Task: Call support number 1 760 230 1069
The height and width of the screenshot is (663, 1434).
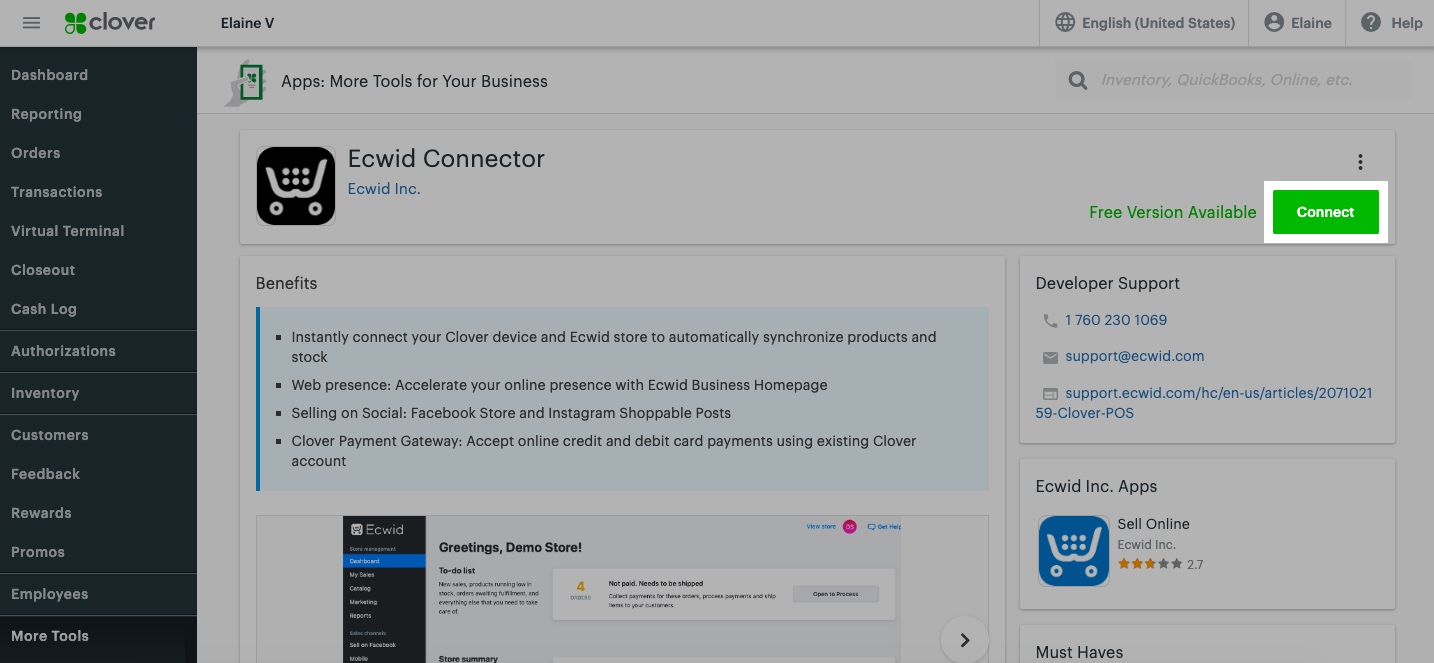Action: (x=1115, y=320)
